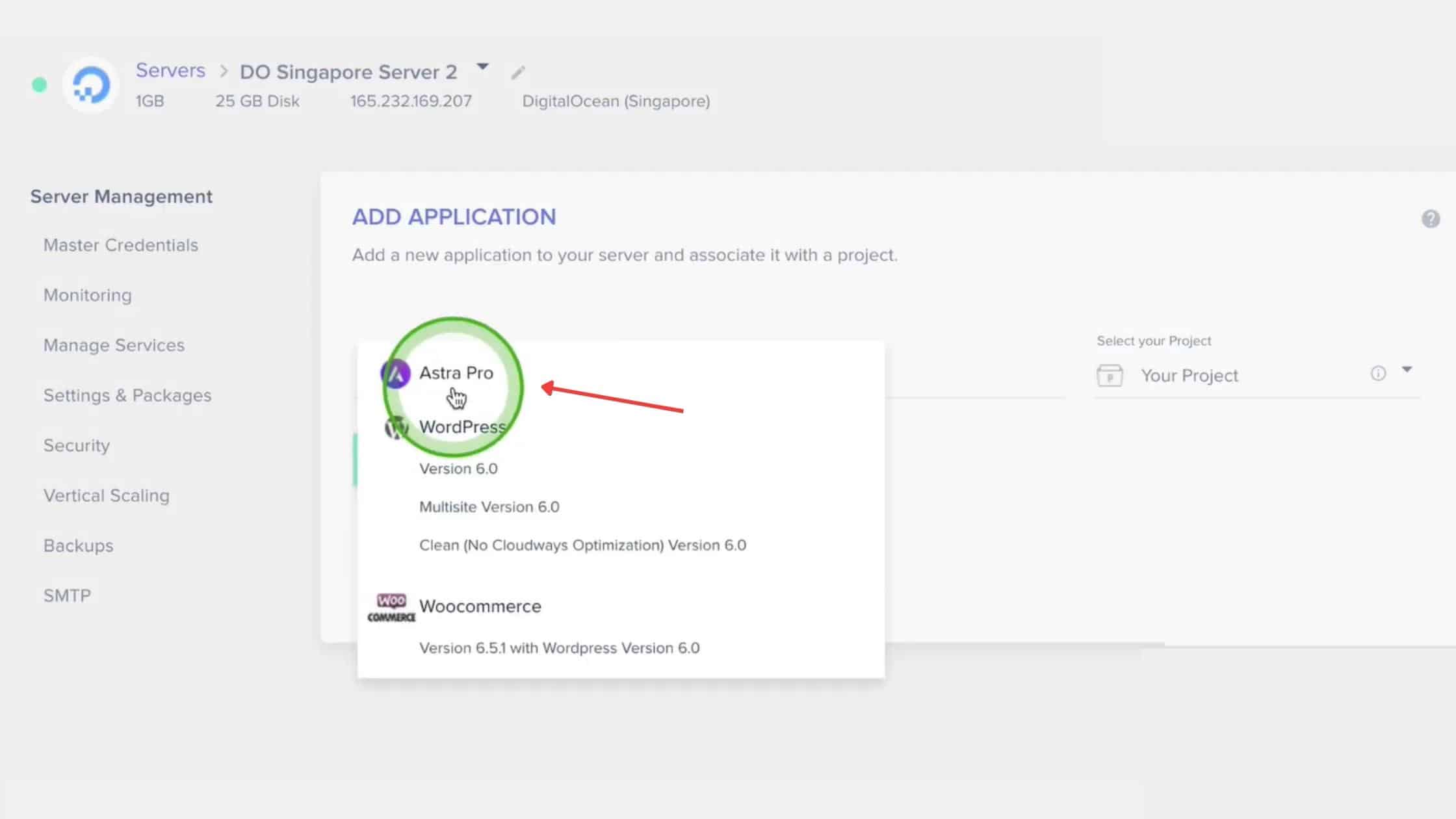Screen dimensions: 1456x819
Task: Expand the server name dropdown arrow
Action: click(x=482, y=67)
